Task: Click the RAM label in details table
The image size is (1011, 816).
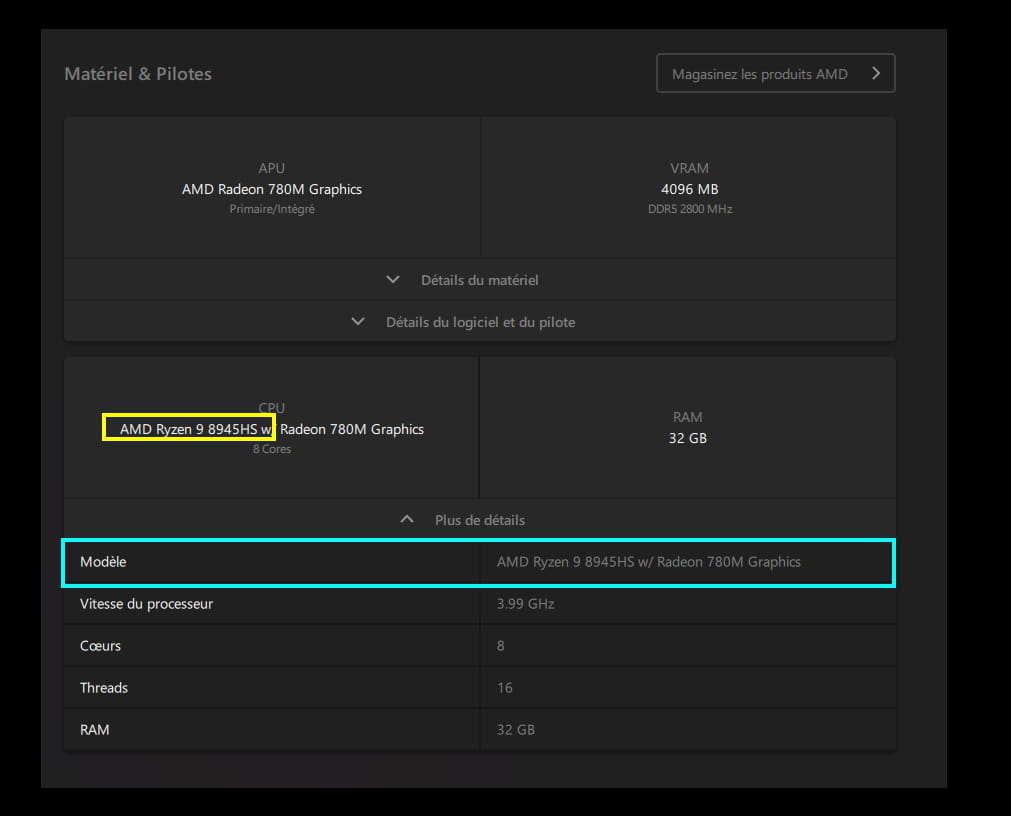Action: (94, 729)
